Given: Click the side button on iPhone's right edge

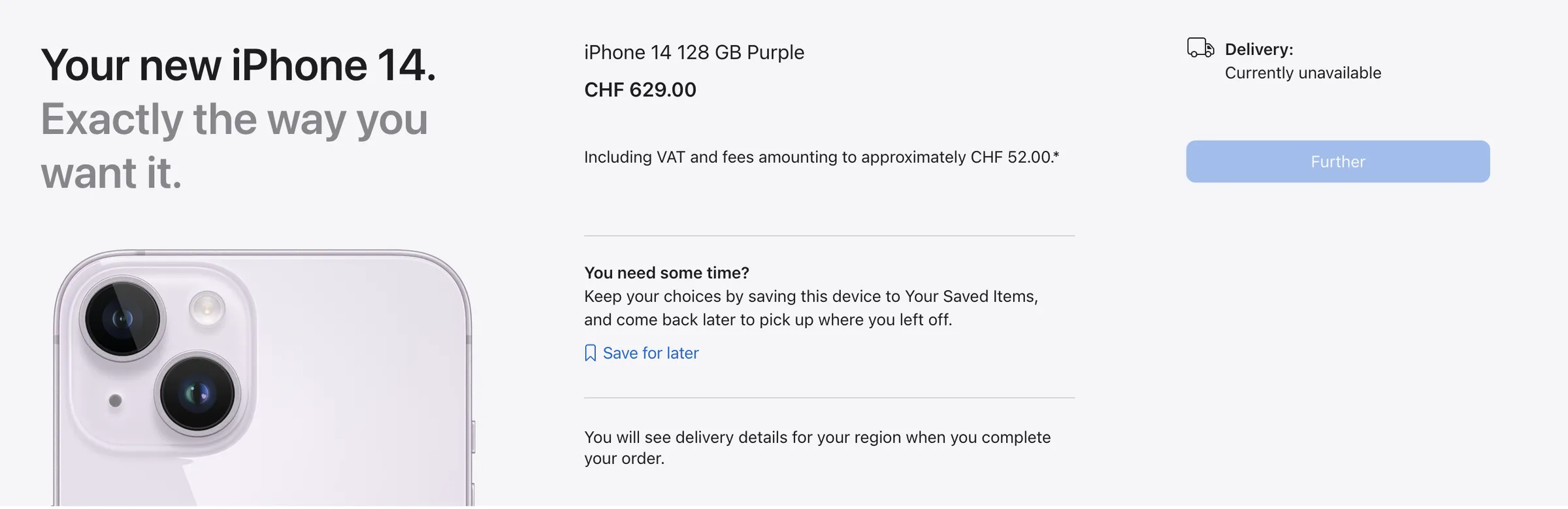Looking at the screenshot, I should pyautogui.click(x=473, y=436).
